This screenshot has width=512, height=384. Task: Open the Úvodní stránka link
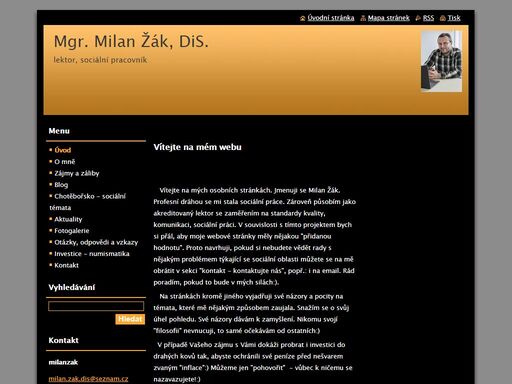tap(331, 18)
